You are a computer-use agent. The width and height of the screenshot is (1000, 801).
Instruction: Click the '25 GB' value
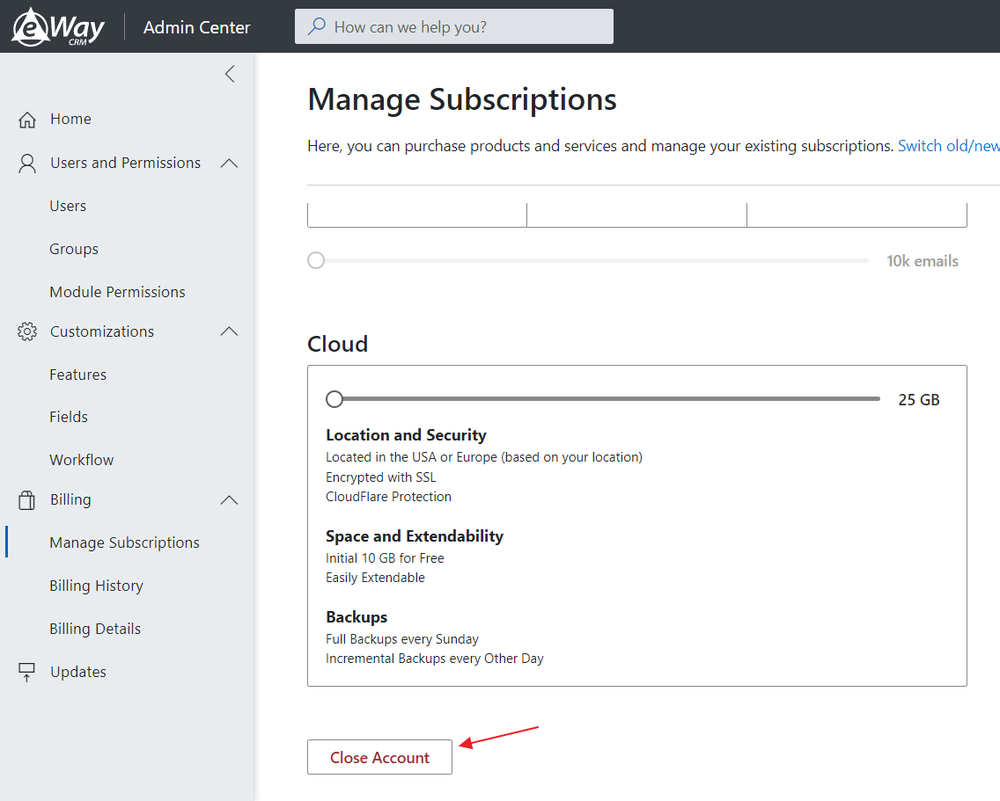919,400
